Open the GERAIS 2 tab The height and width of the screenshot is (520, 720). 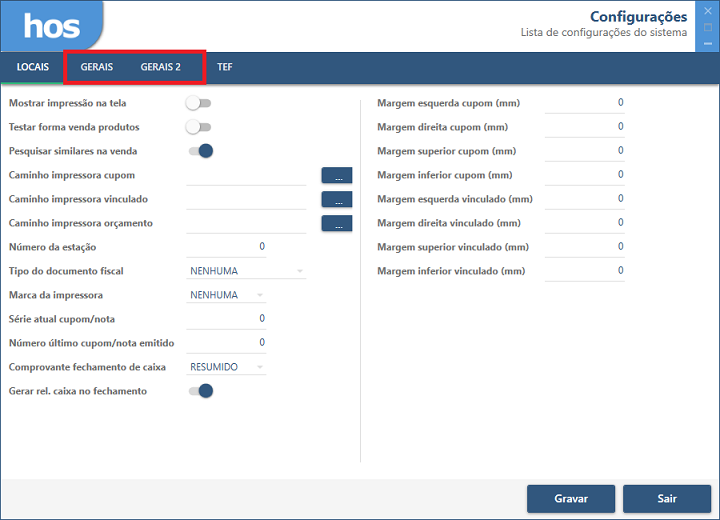160,67
